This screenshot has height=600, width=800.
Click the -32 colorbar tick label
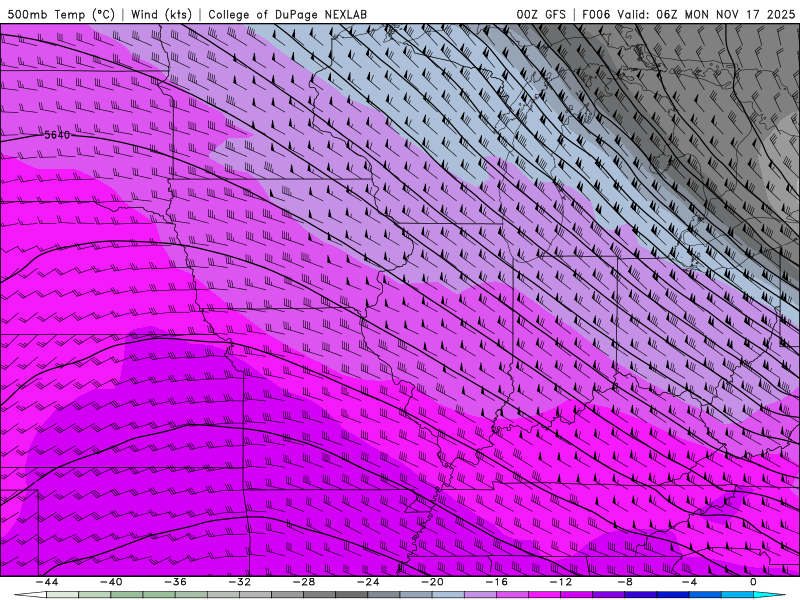pos(240,582)
